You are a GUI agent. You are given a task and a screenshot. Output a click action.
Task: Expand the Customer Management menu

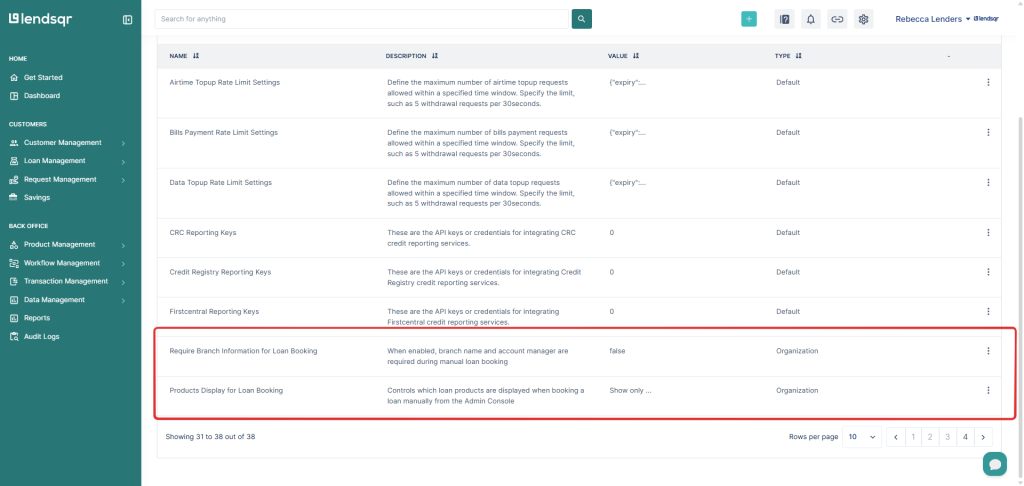(x=68, y=142)
